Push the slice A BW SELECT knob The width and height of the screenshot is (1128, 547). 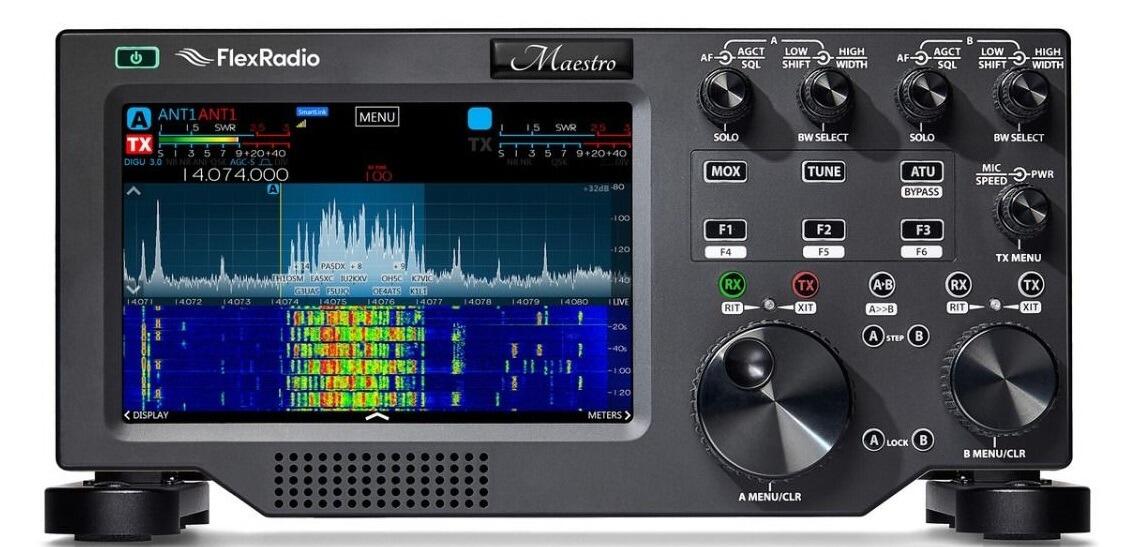824,96
